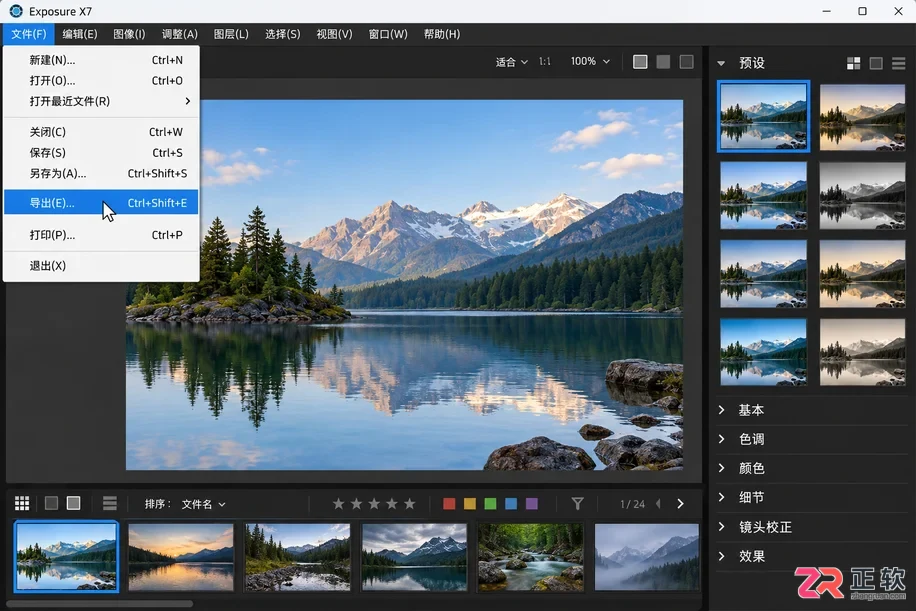Open the 窗口(W) menu
Screen dimensions: 916x611
pyautogui.click(x=388, y=34)
